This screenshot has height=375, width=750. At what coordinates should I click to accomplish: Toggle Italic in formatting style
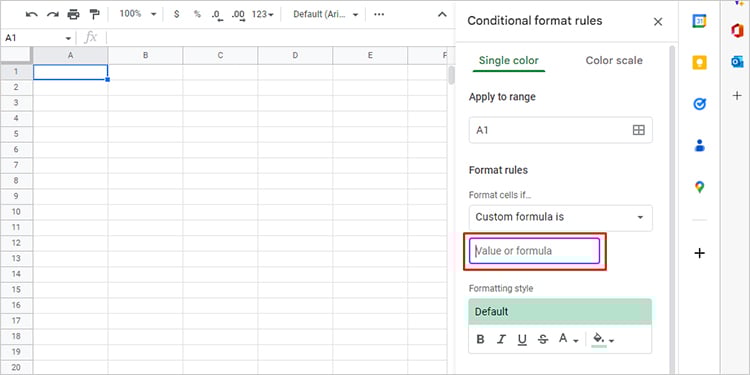501,340
